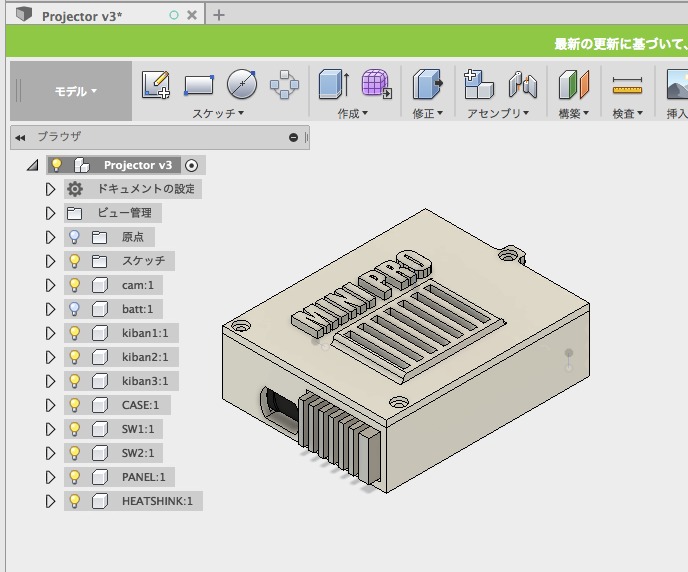This screenshot has height=572, width=688.
Task: Select PANEL:1 in the browser tree
Action: [x=143, y=477]
